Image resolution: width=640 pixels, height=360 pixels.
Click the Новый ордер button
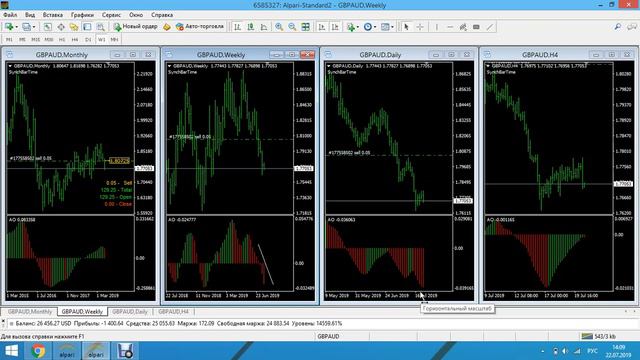click(136, 27)
